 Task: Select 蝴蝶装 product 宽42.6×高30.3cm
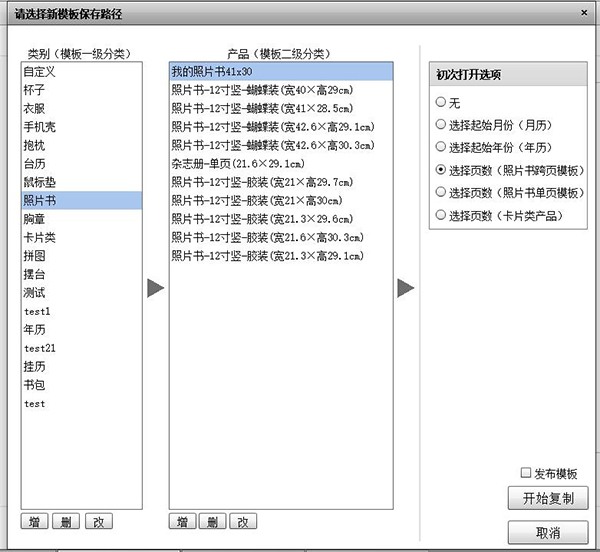click(281, 145)
